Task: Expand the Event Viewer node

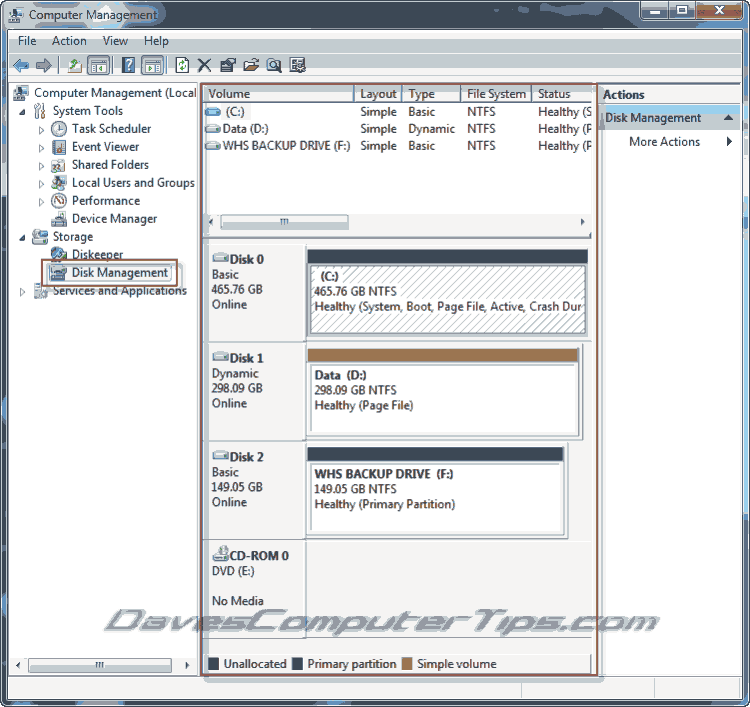Action: point(41,148)
